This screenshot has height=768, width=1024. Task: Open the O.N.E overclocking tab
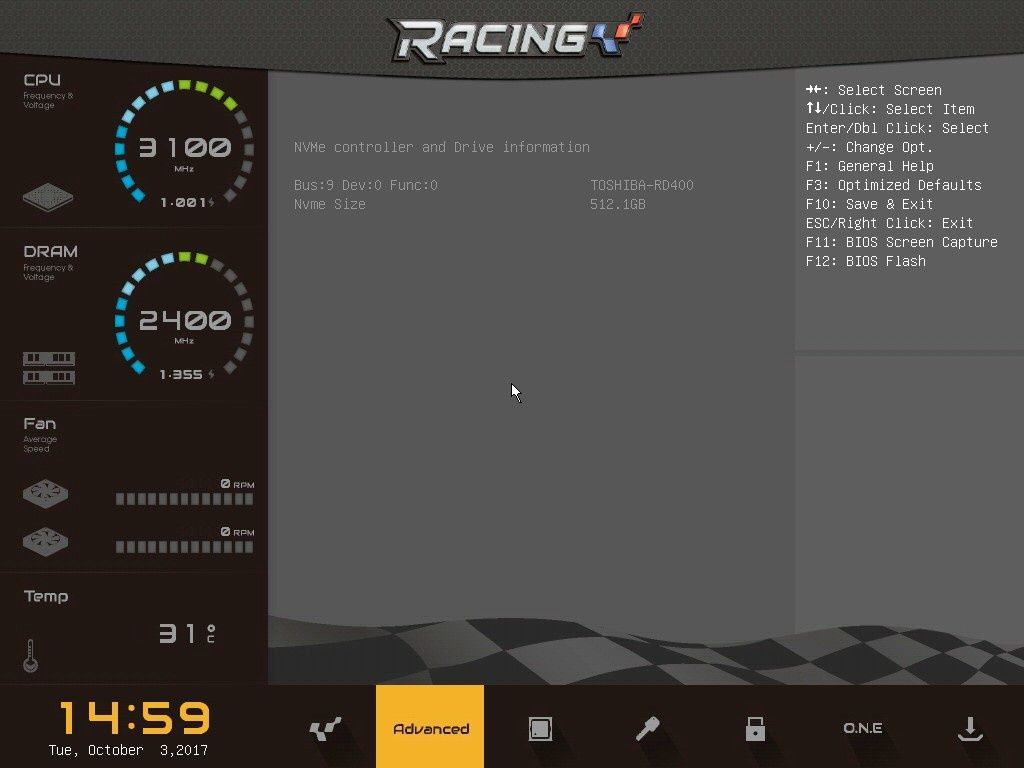click(863, 728)
